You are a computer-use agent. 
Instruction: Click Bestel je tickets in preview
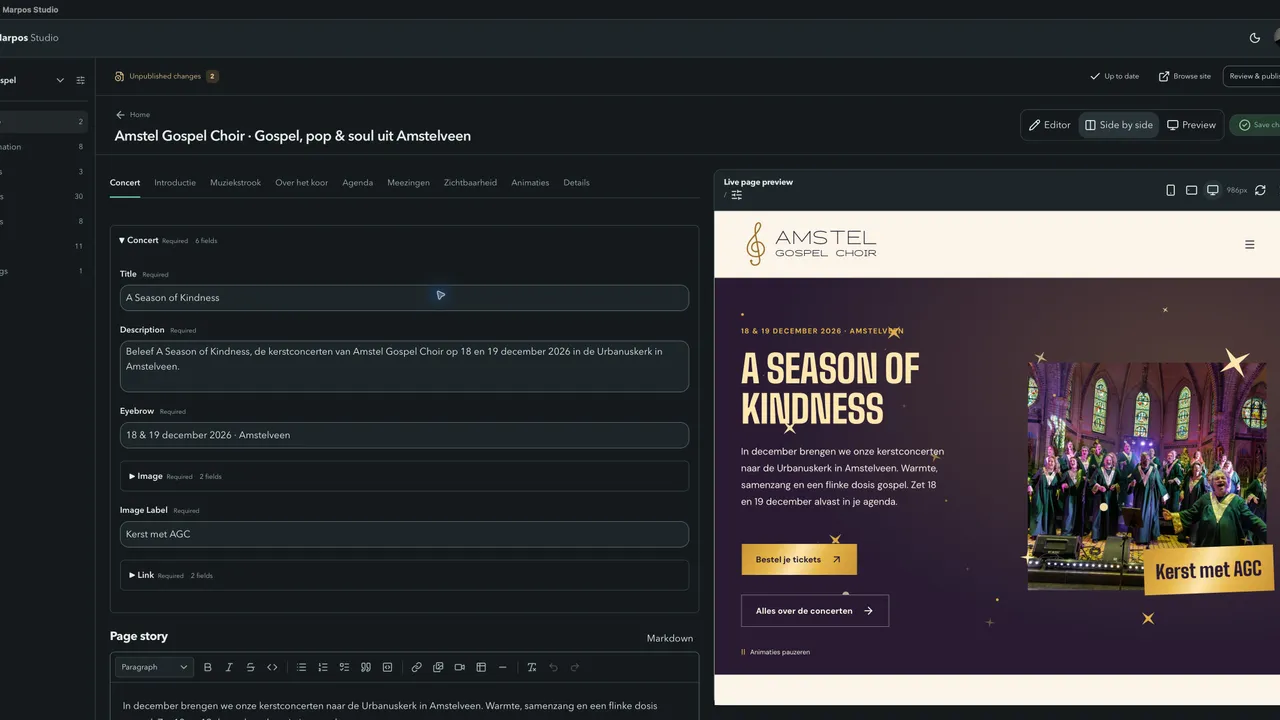(x=799, y=559)
